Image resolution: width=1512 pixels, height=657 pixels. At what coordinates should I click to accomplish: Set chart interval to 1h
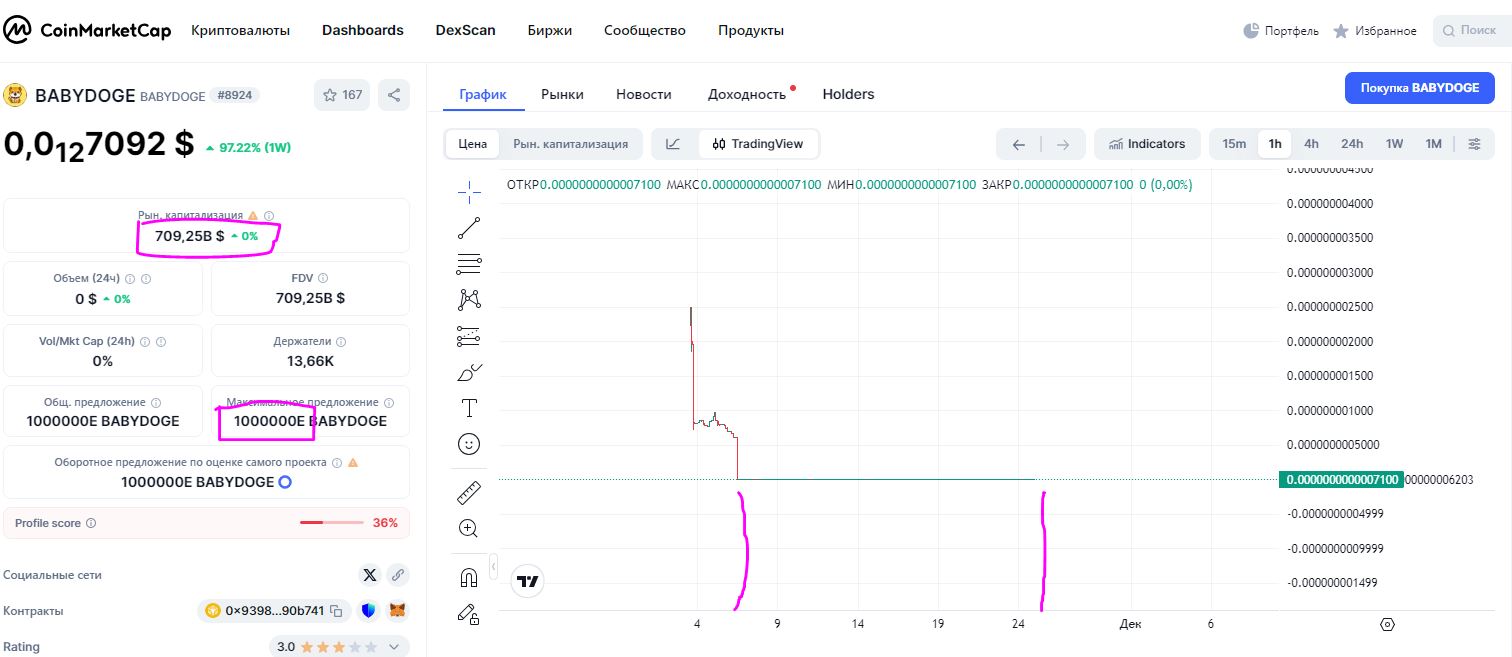(1275, 144)
